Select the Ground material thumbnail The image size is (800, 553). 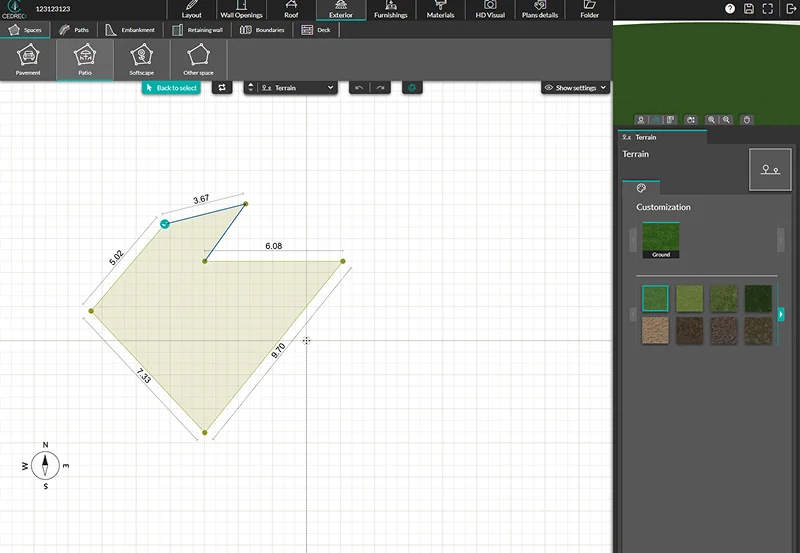tap(661, 239)
